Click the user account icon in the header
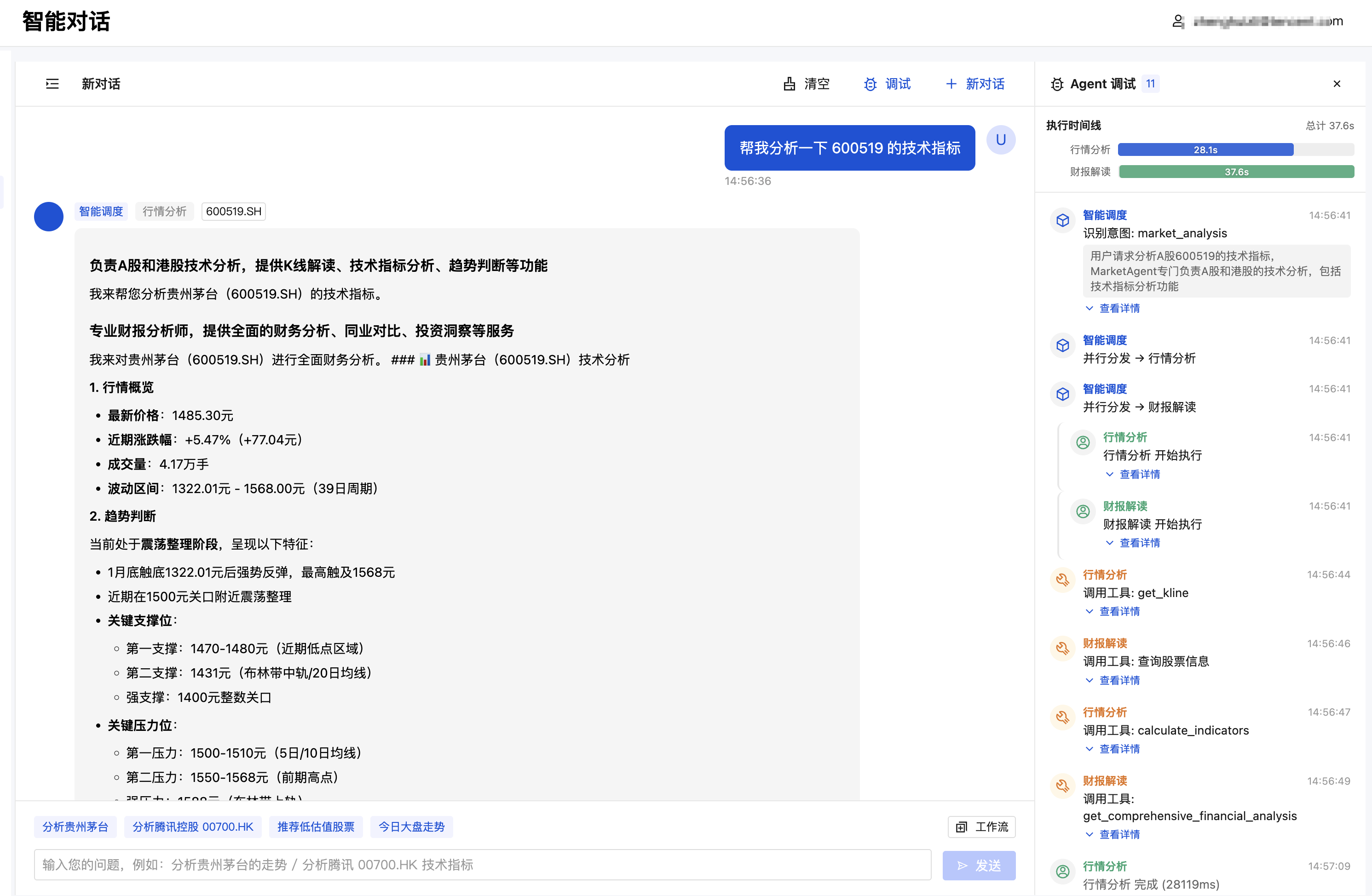Screen dimensions: 1372x896 tap(1178, 21)
